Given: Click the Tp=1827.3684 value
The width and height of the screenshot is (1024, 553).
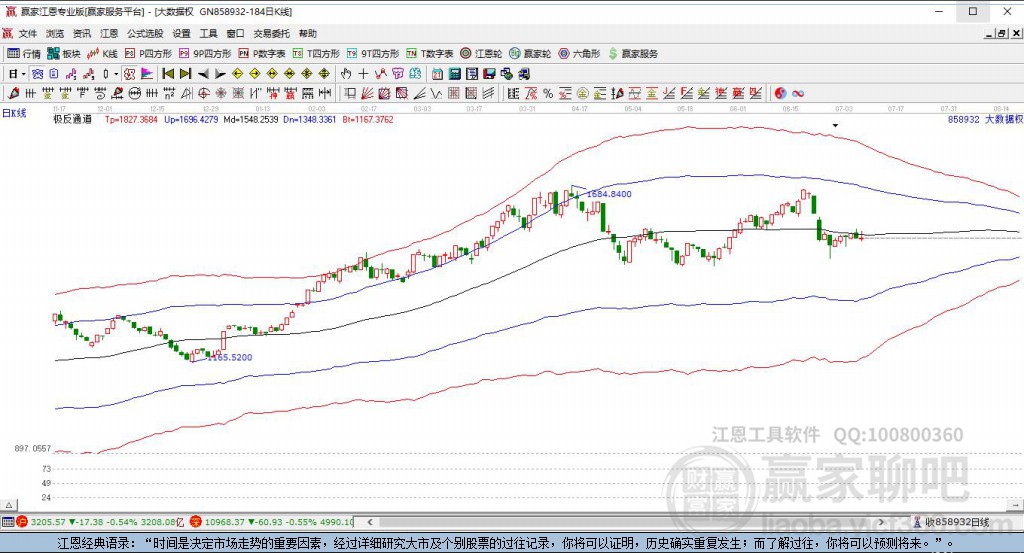Looking at the screenshot, I should tap(131, 119).
